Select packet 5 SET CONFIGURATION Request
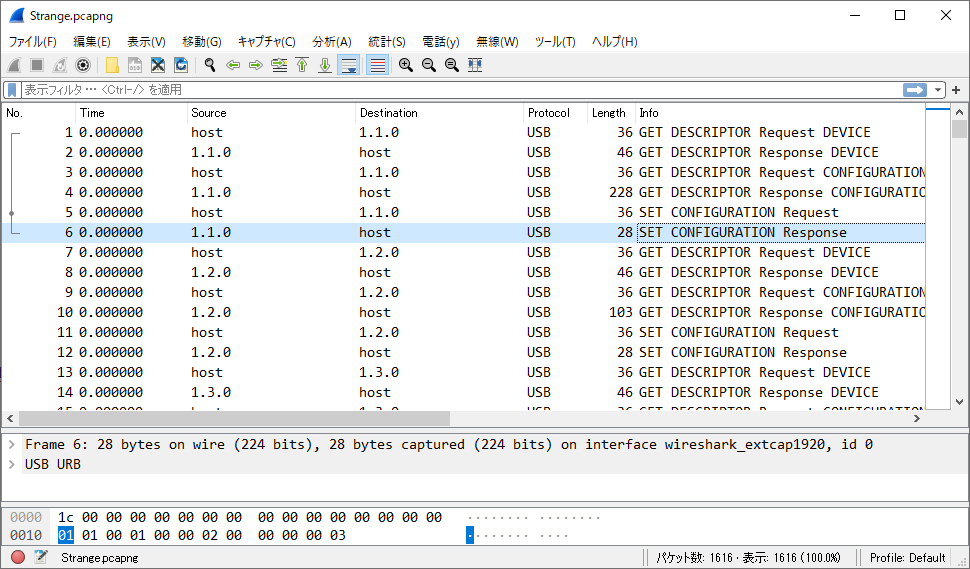The image size is (970, 569). pos(464,212)
